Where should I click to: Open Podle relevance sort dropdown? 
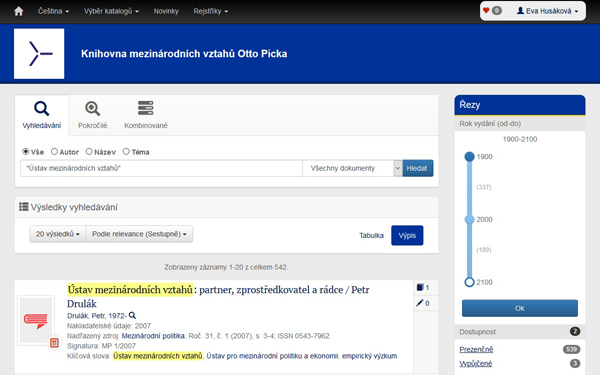[x=139, y=234]
